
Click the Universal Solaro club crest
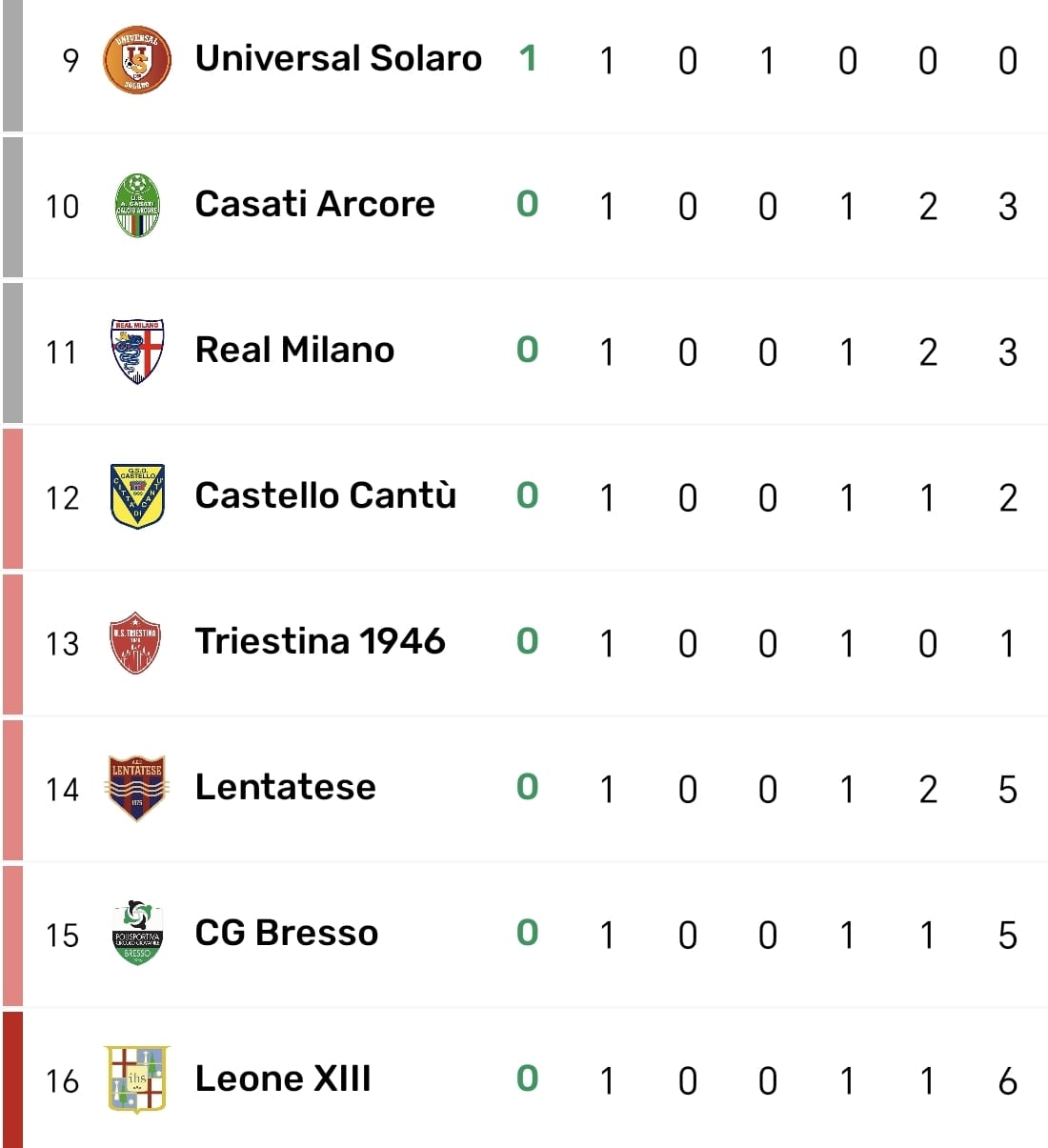136,60
